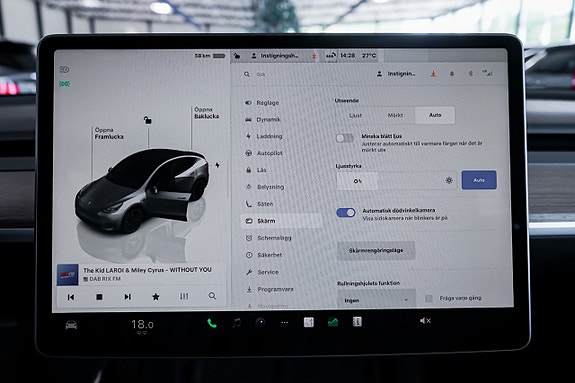575x383 pixels.
Task: Open Schemalägg settings
Action: tap(268, 238)
